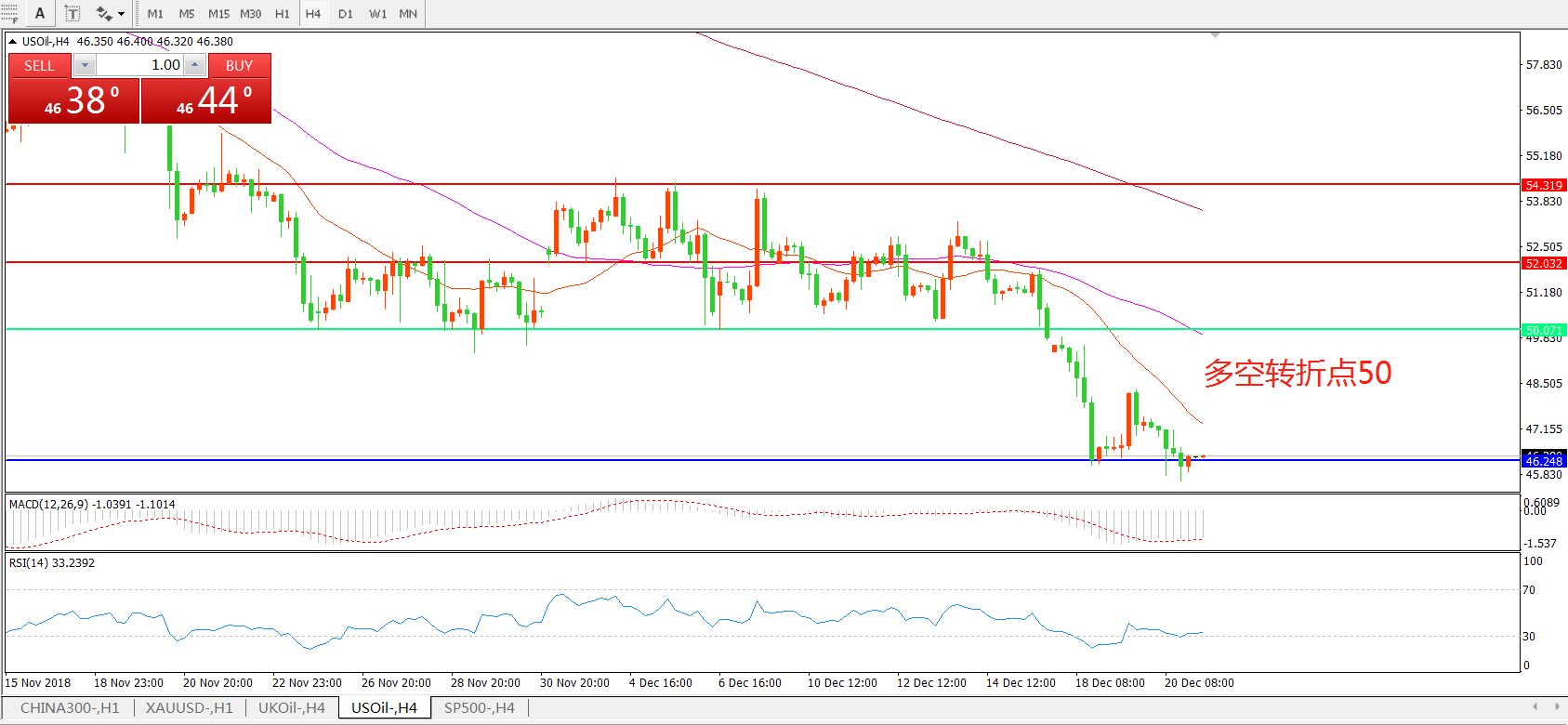Collapse the one-click trading panel triangle
Screen dimensions: 1568x725
point(12,42)
